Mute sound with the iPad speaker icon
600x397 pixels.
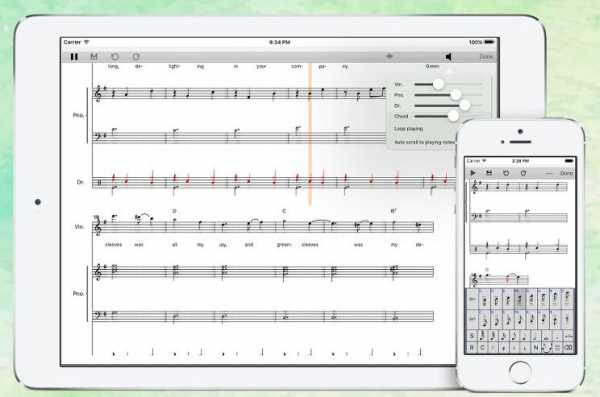pos(448,57)
